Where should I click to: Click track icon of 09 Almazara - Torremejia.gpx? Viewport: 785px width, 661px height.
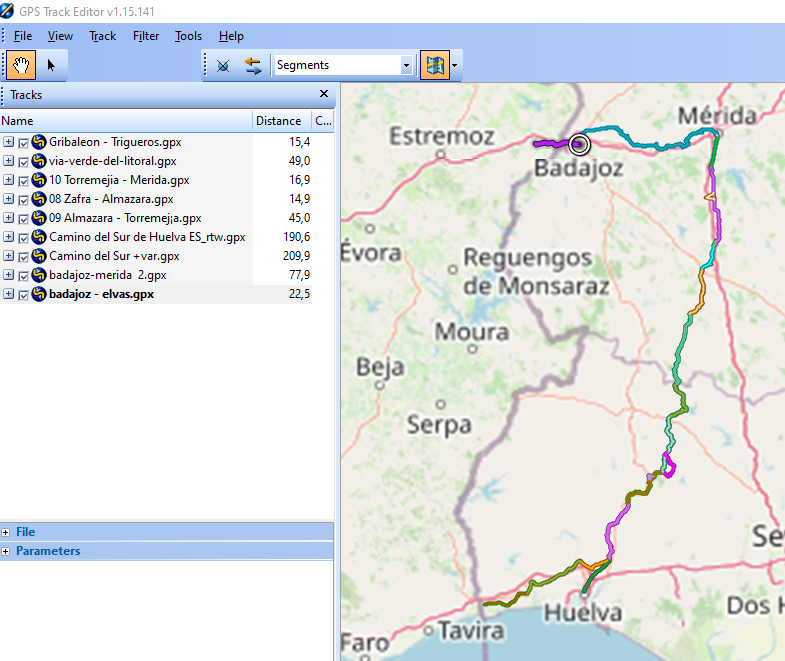click(x=39, y=218)
